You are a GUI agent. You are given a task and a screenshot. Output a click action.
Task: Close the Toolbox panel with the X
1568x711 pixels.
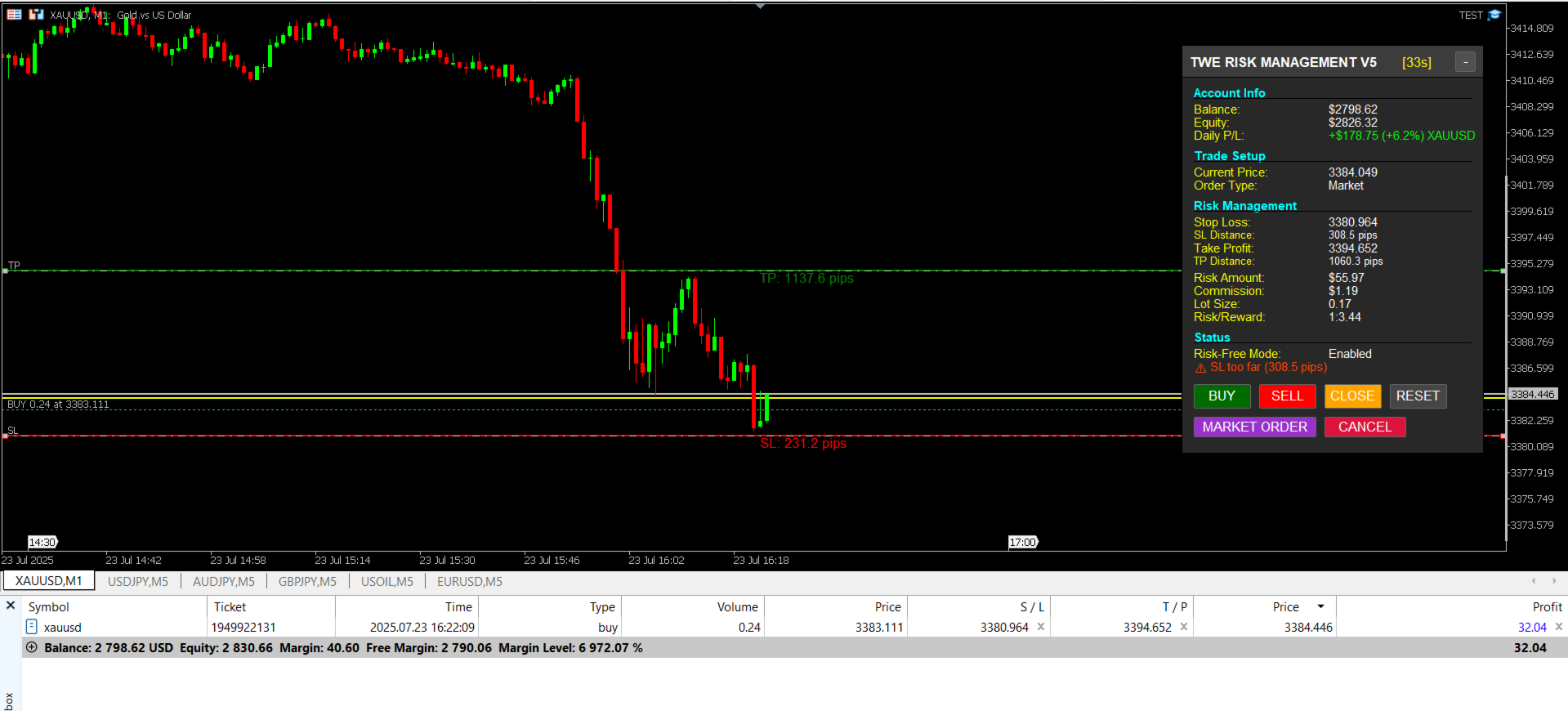(x=11, y=606)
